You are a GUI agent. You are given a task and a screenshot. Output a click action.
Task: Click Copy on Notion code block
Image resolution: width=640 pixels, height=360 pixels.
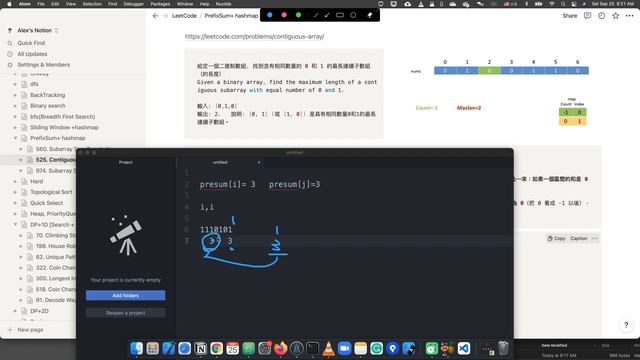(556, 238)
